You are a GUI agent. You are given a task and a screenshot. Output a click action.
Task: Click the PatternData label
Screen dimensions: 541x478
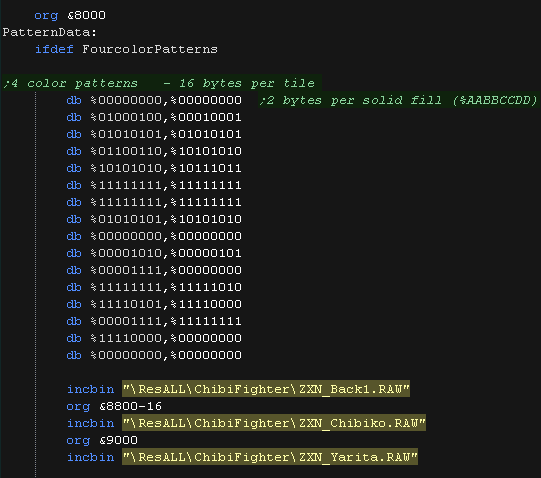tap(50, 32)
